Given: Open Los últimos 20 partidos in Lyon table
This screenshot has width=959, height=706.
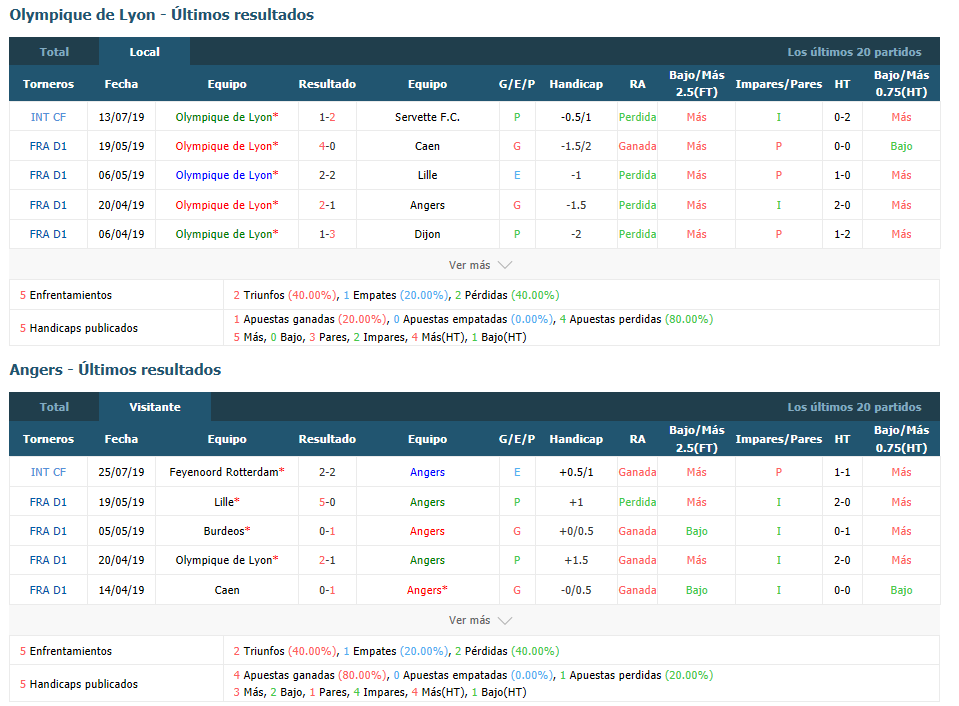Looking at the screenshot, I should pos(854,52).
